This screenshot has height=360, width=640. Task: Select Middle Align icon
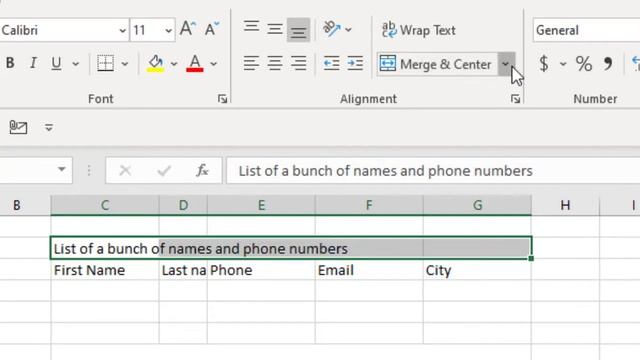(275, 29)
